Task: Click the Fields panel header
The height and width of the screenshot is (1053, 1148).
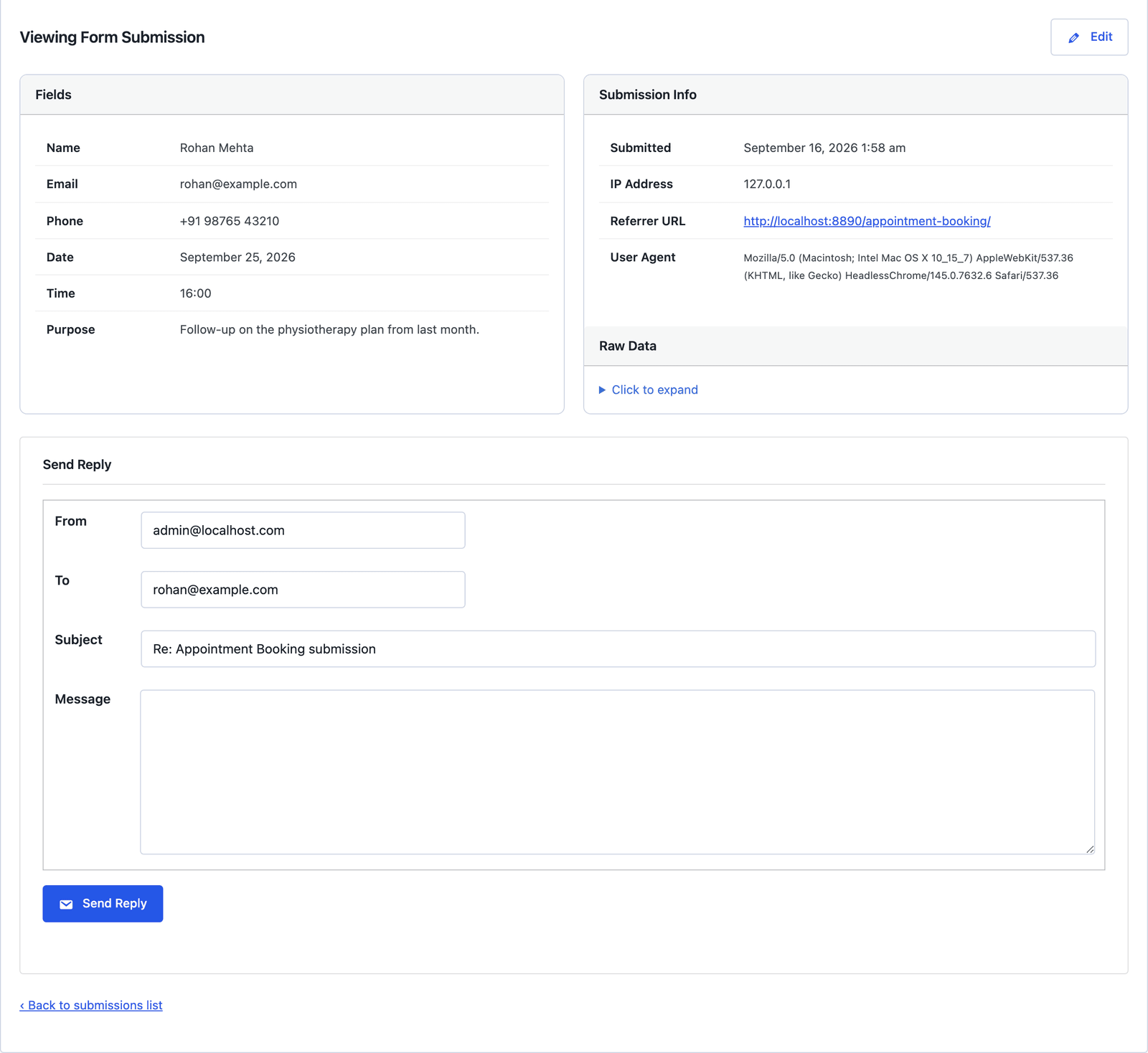Action: point(292,95)
